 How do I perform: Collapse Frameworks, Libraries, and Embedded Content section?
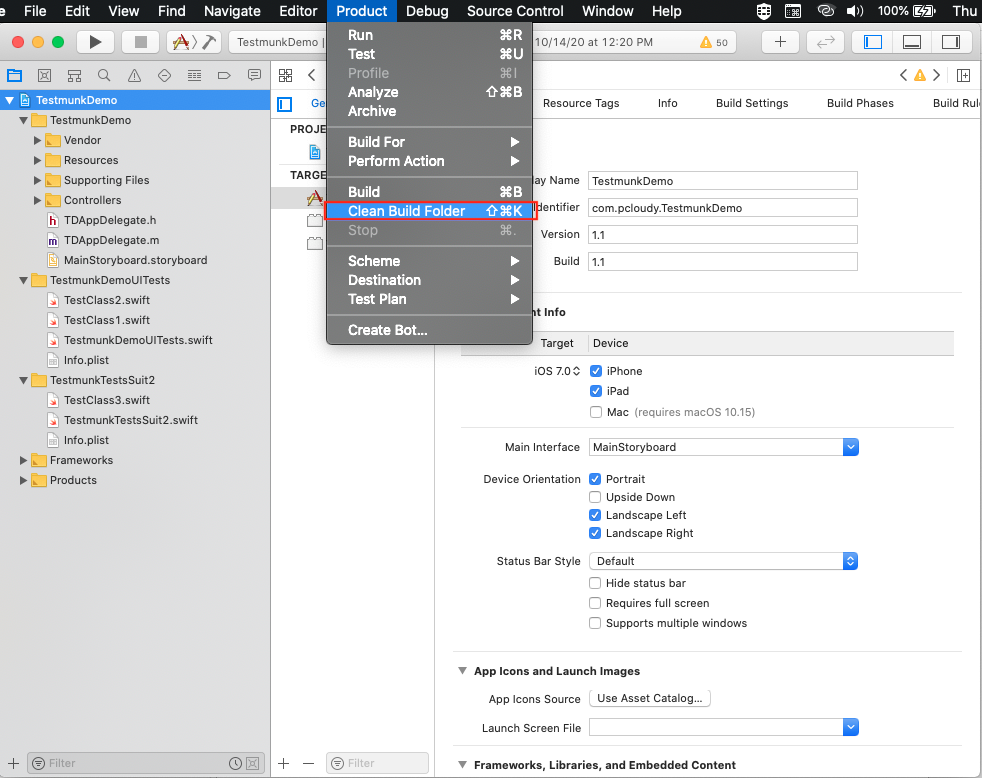[x=462, y=765]
